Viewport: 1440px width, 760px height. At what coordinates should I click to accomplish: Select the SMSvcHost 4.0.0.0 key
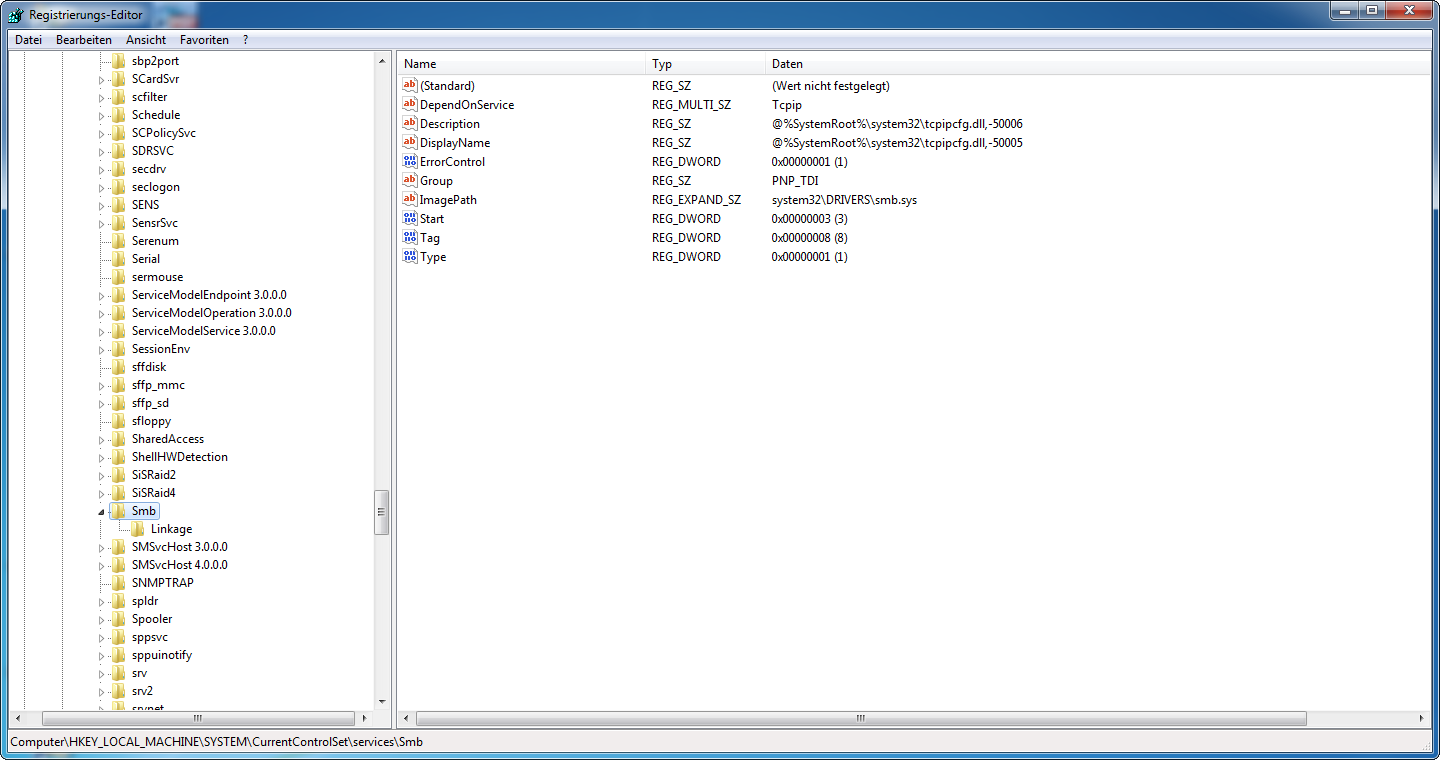pyautogui.click(x=179, y=565)
